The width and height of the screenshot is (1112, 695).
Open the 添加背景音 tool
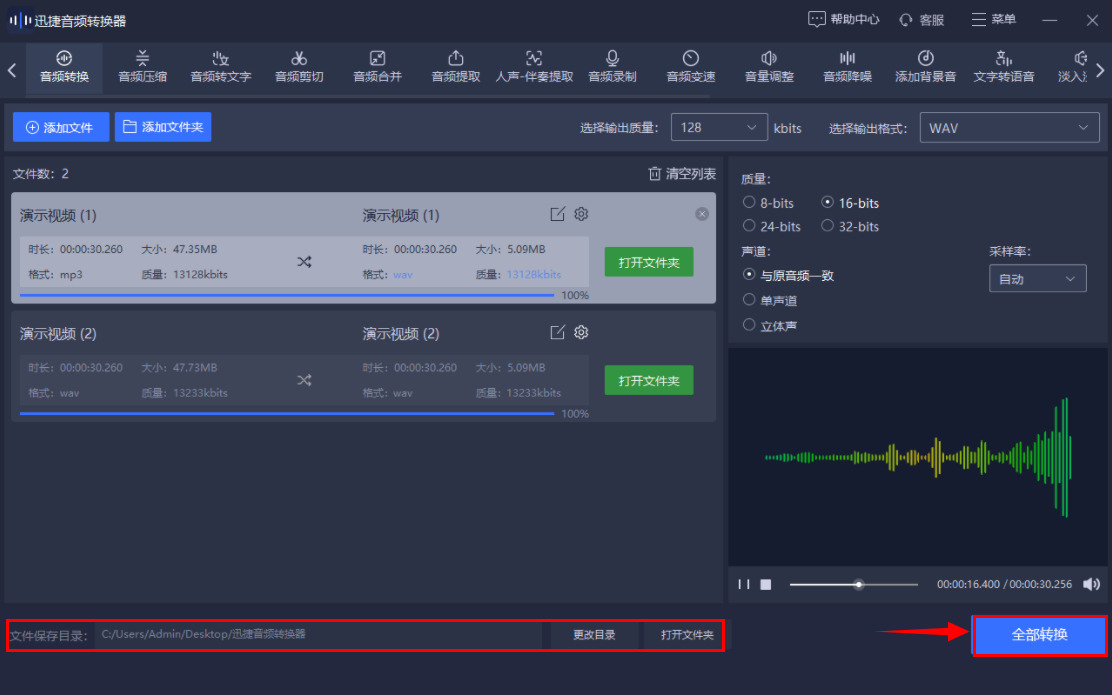(925, 67)
